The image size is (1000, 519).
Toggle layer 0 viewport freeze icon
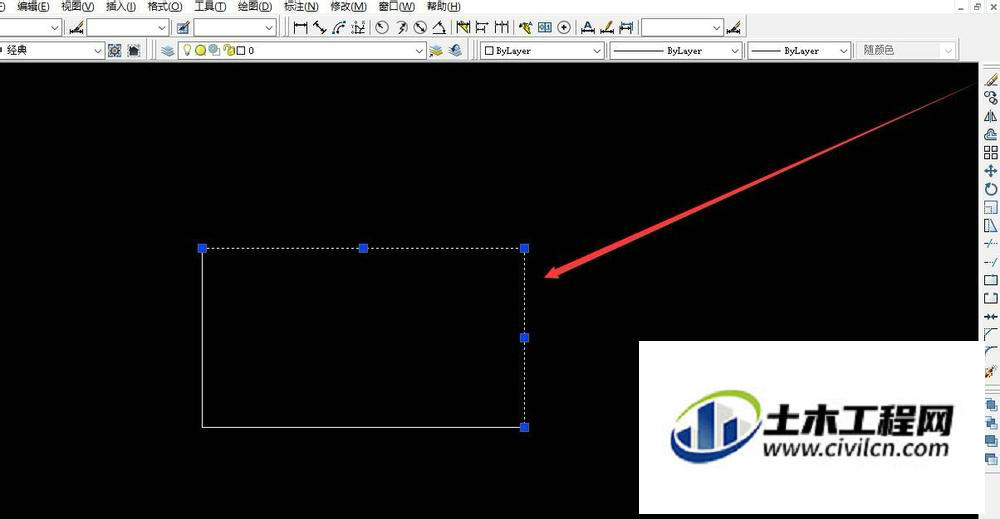click(x=214, y=50)
